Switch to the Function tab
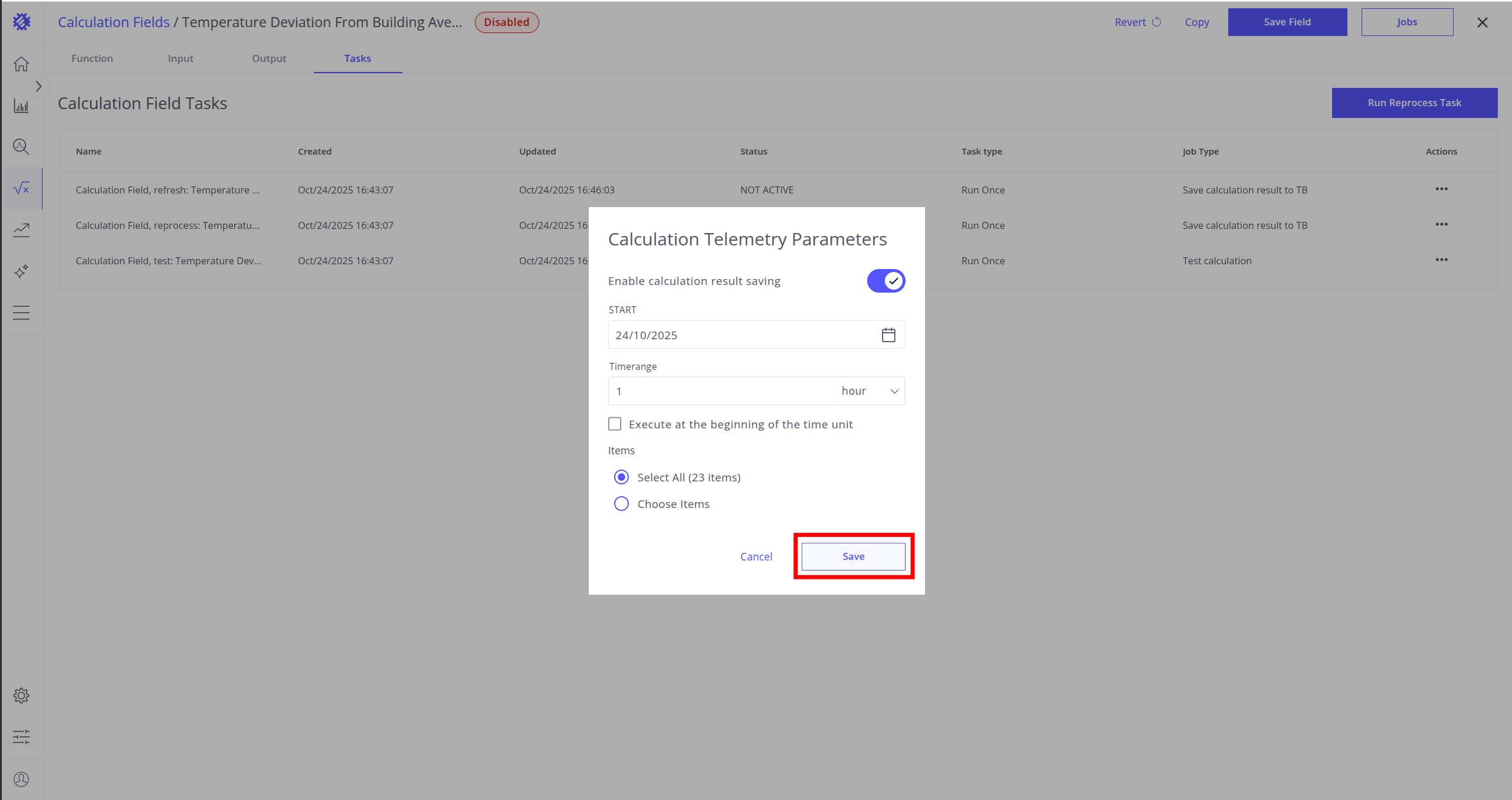Screen dimensions: 1512x800 pos(92,58)
